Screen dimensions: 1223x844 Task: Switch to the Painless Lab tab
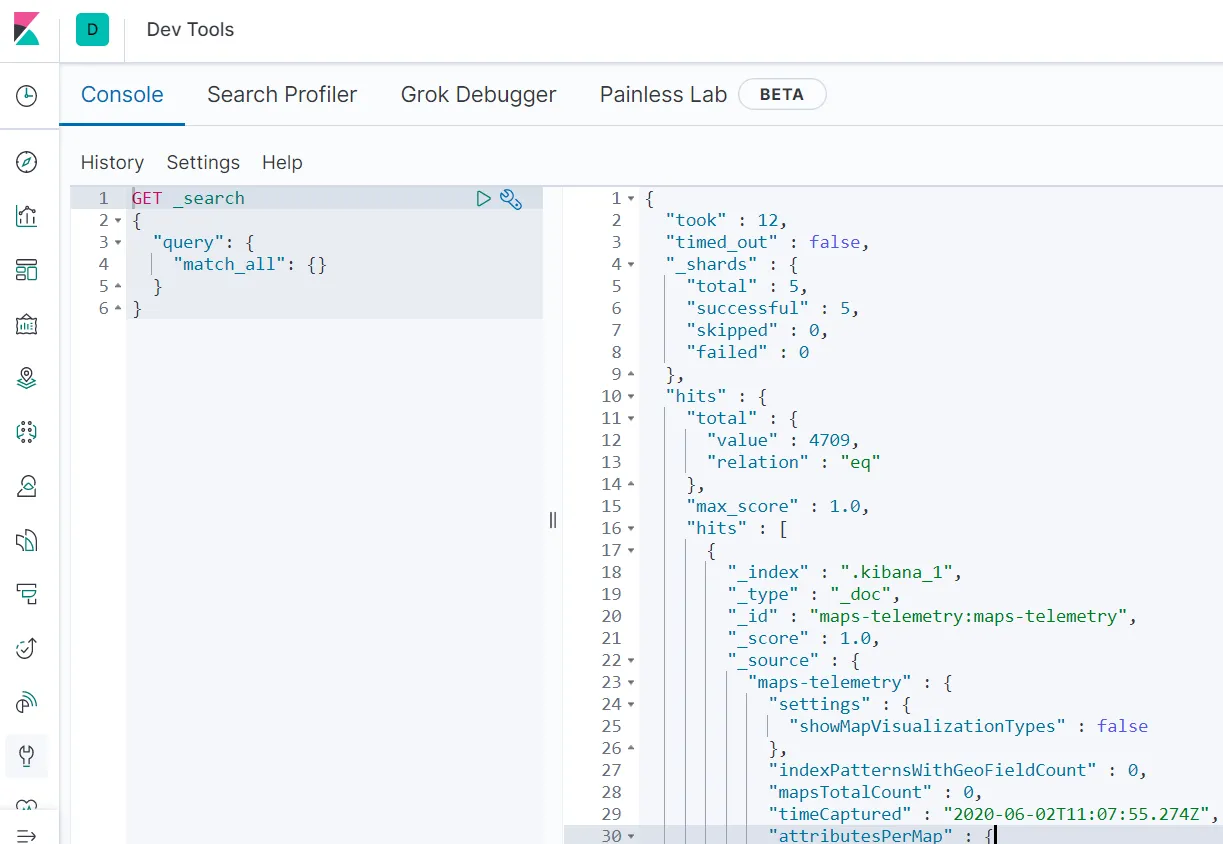pos(663,95)
